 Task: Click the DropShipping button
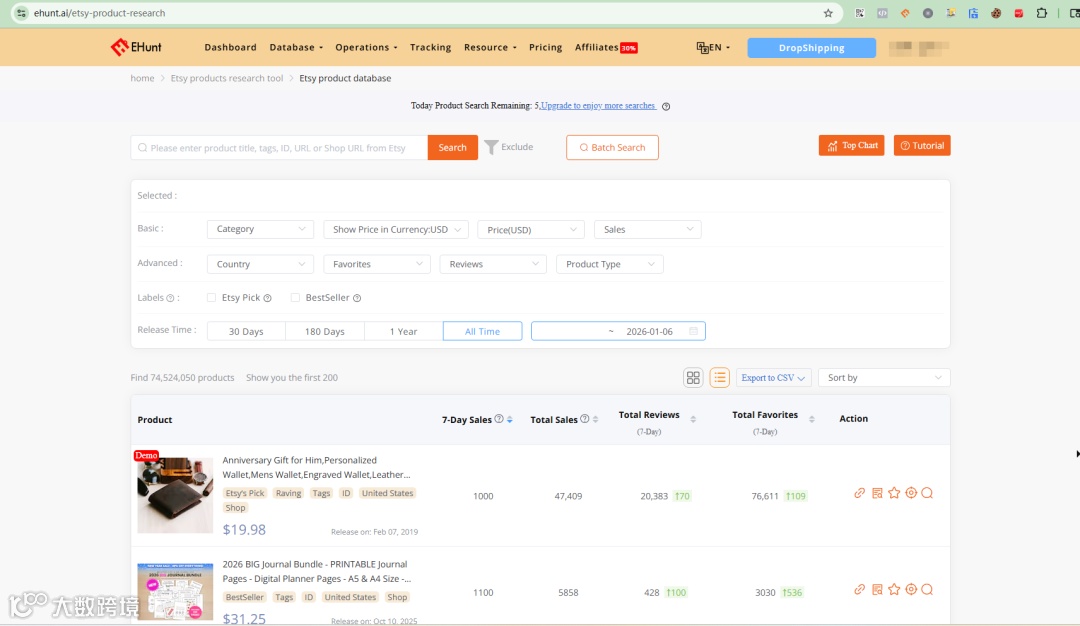point(811,48)
